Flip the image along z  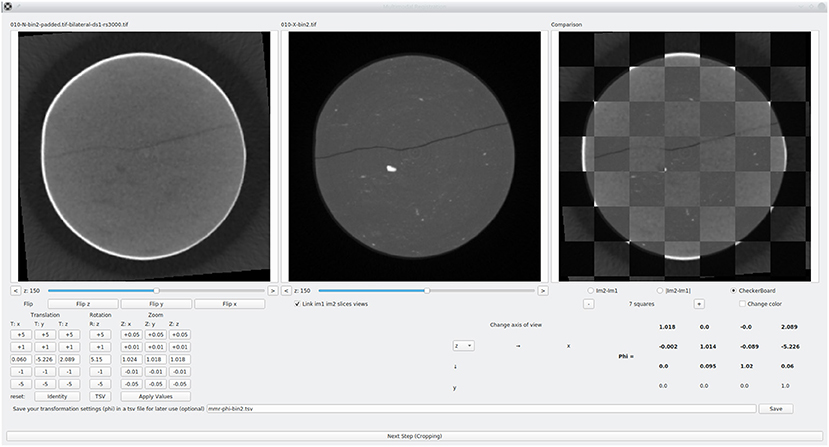click(x=83, y=304)
